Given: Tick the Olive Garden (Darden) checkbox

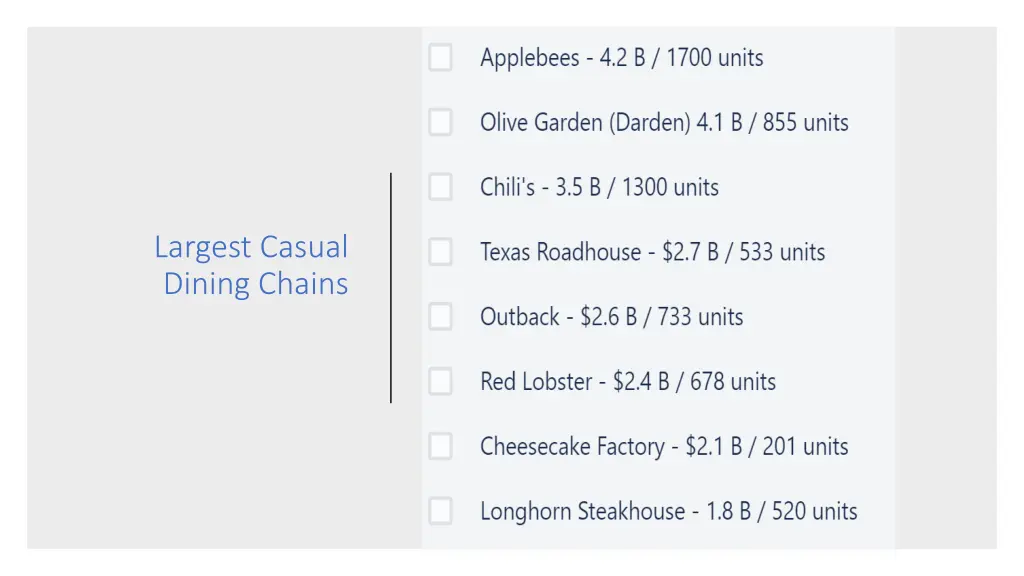Looking at the screenshot, I should pos(440,122).
